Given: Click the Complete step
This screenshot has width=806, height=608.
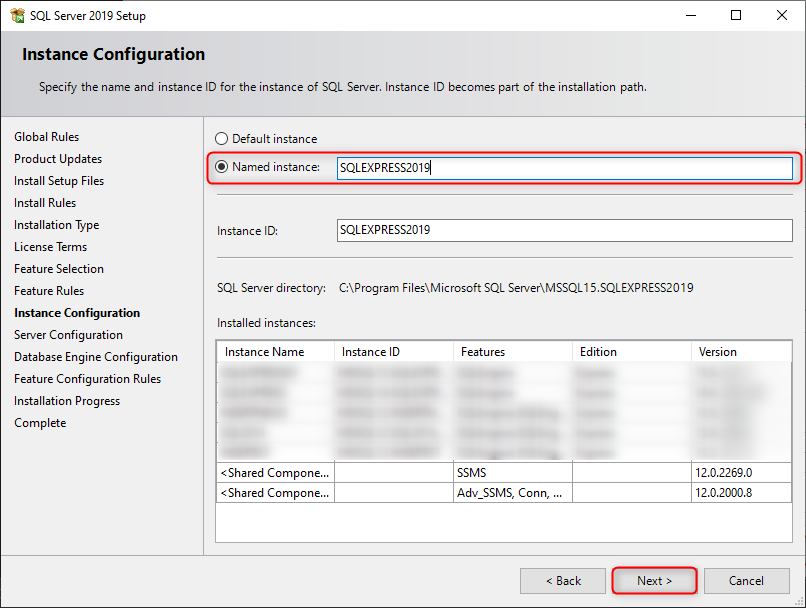Looking at the screenshot, I should click(x=40, y=423).
